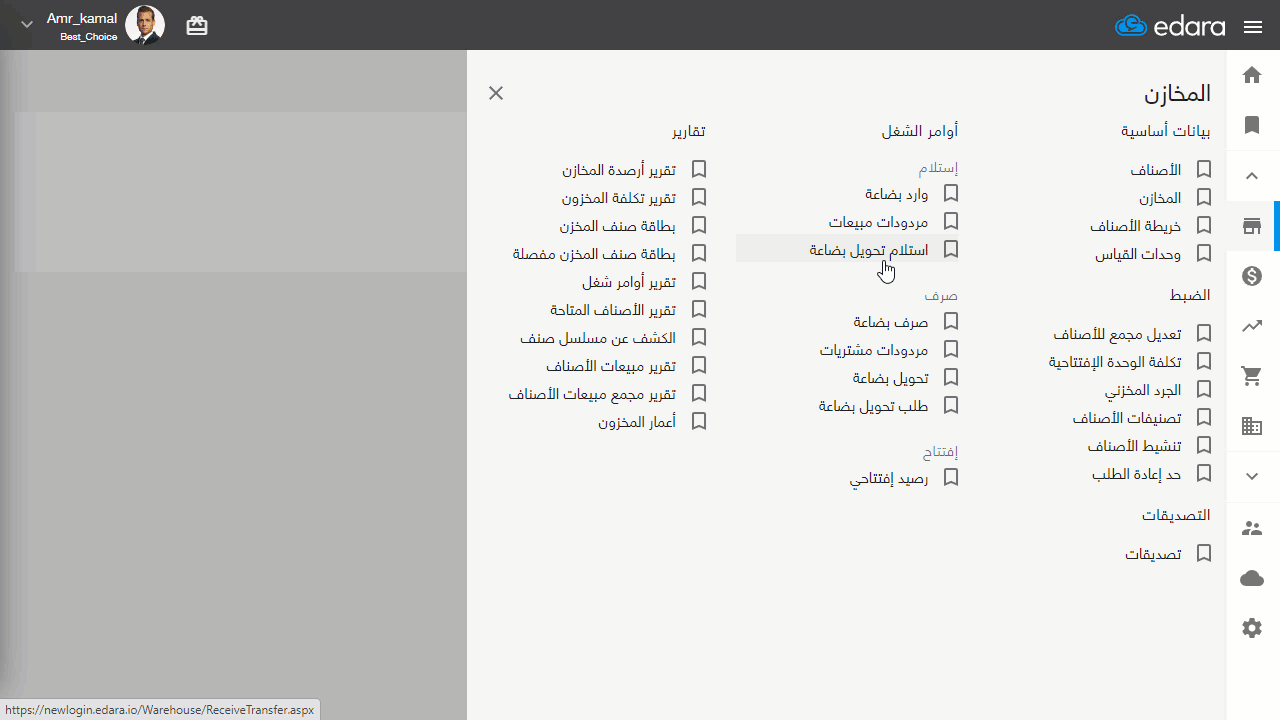
Task: Open cloud sidebar icon
Action: (1252, 578)
